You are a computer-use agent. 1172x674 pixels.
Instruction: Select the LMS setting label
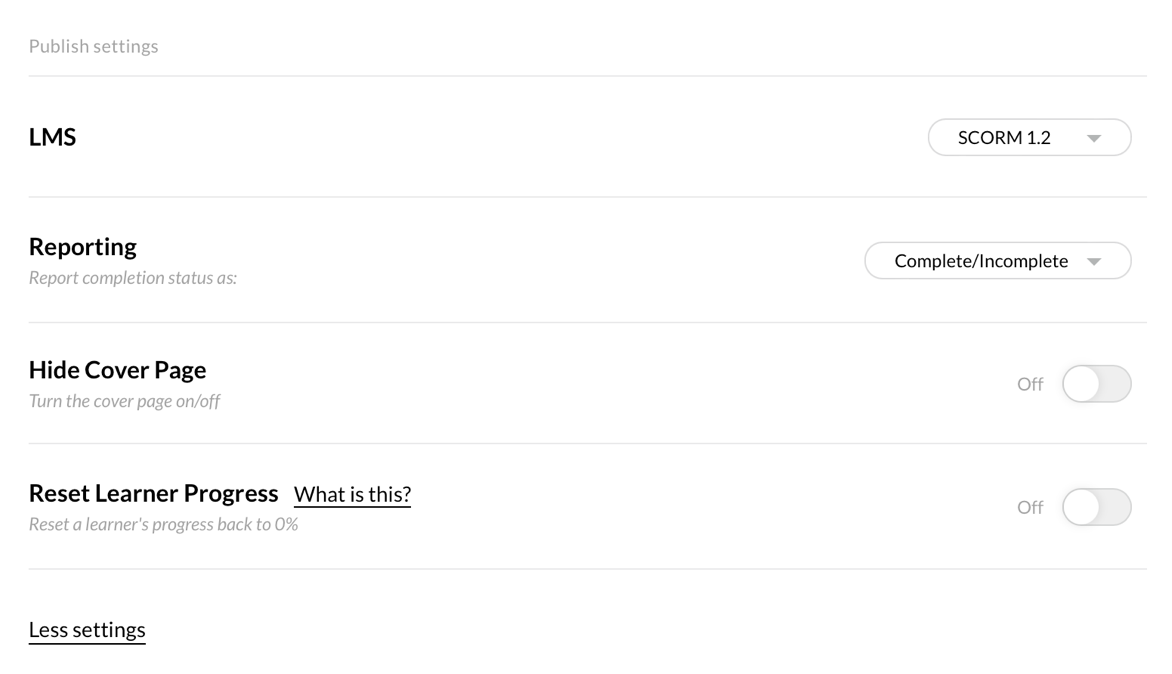(52, 137)
